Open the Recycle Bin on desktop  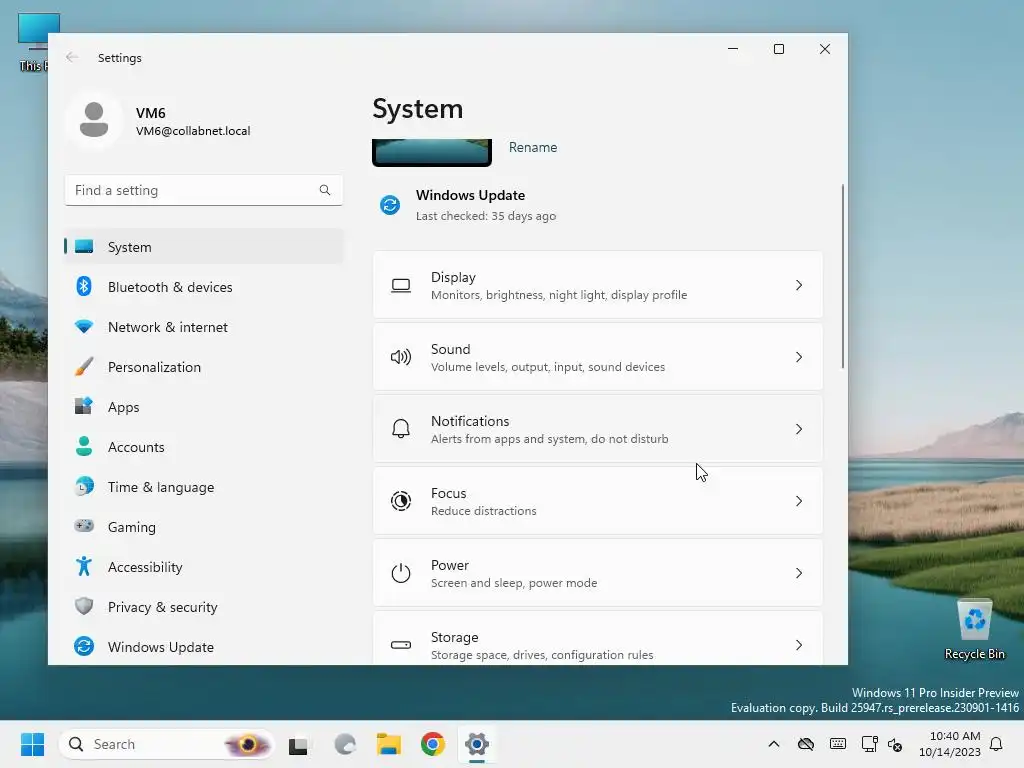[974, 629]
